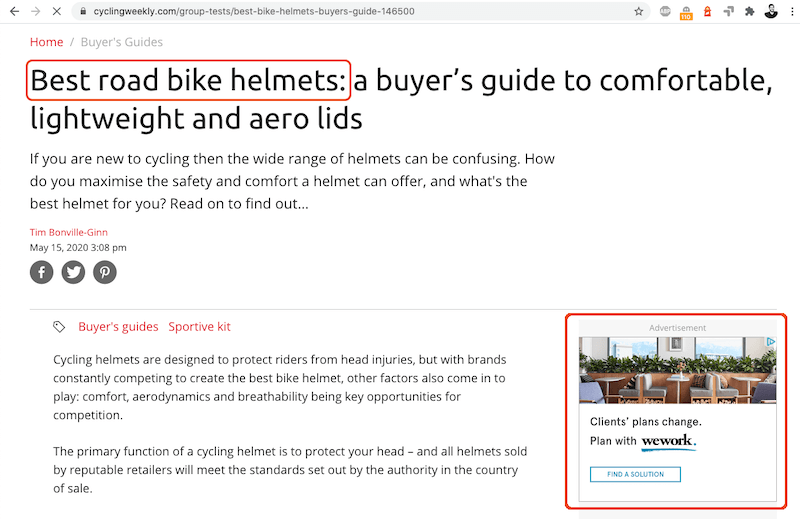Open the Buyer's Guides breadcrumb

point(121,42)
